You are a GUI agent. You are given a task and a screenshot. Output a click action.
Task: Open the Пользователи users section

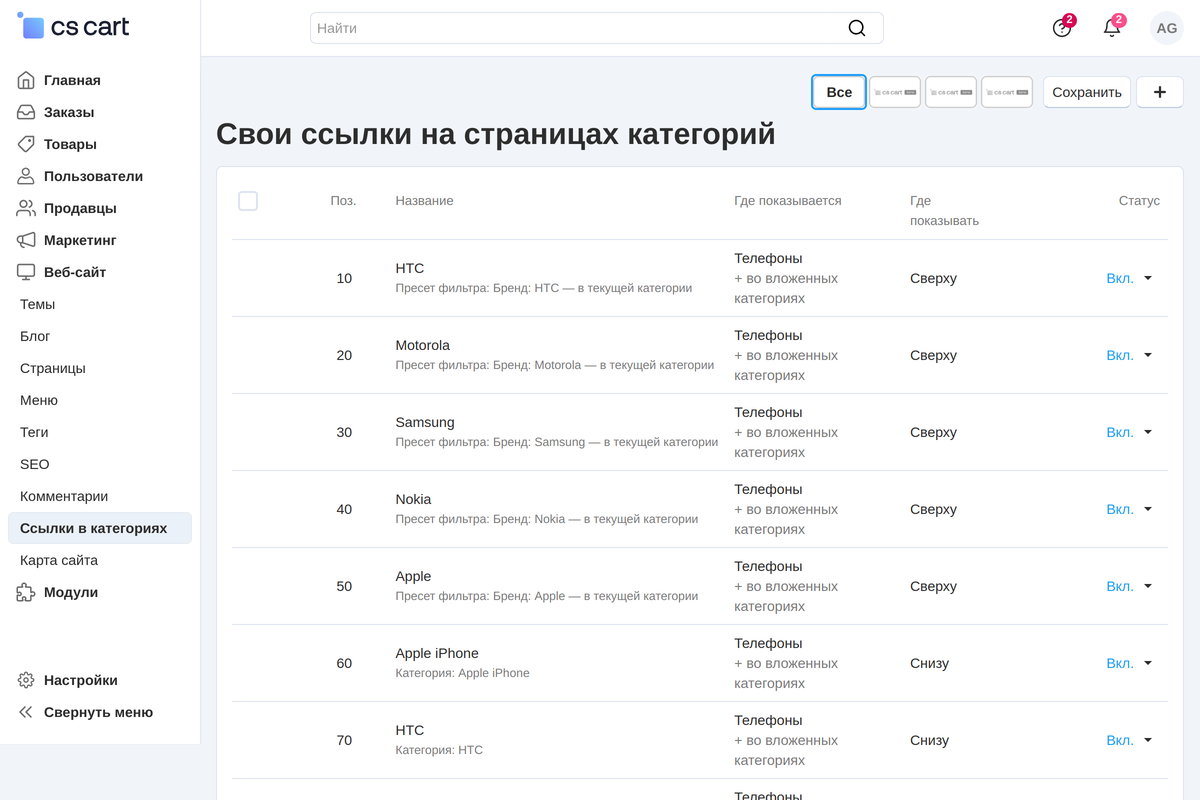(93, 176)
